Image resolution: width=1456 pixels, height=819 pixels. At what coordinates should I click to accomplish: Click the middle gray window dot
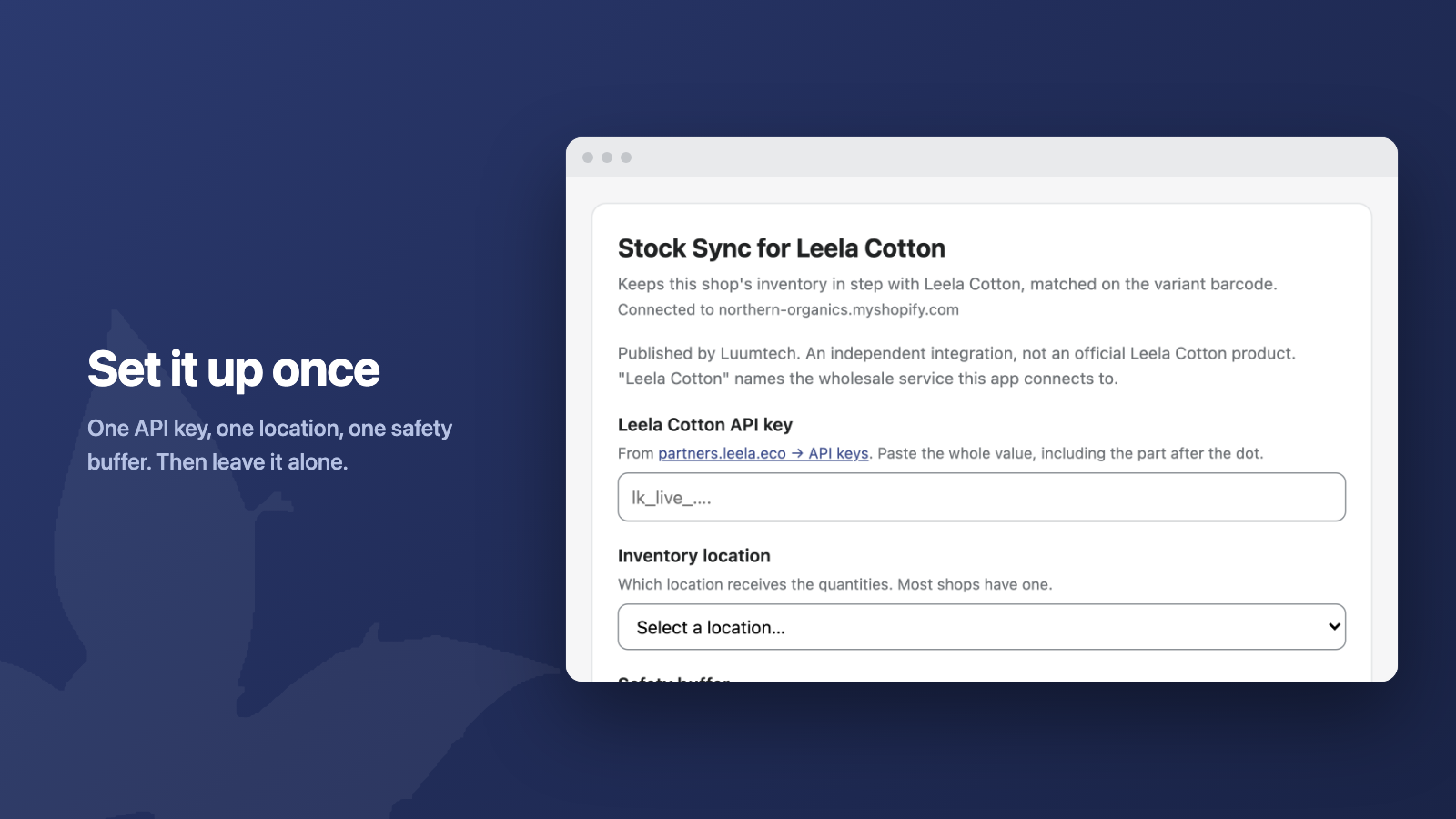607,157
